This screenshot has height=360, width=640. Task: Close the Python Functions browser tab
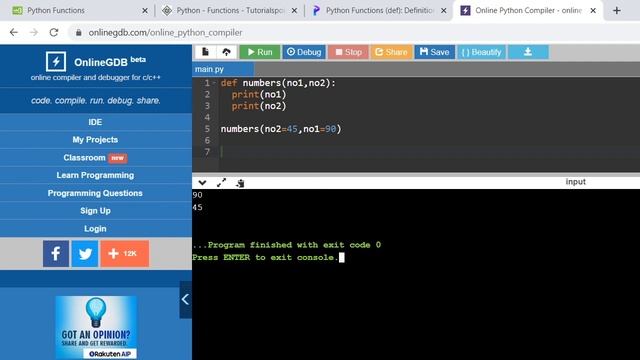[x=145, y=11]
